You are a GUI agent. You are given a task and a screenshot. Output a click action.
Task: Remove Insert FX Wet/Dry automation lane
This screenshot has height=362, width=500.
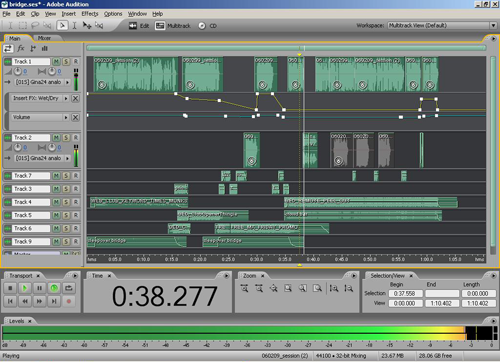click(x=76, y=98)
